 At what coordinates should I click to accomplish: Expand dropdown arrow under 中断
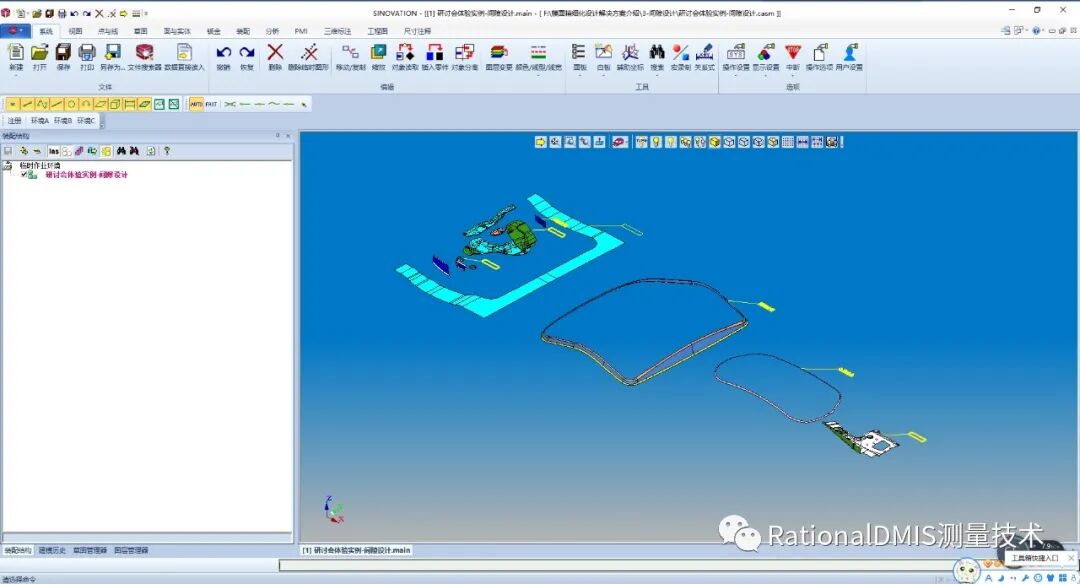tap(793, 76)
